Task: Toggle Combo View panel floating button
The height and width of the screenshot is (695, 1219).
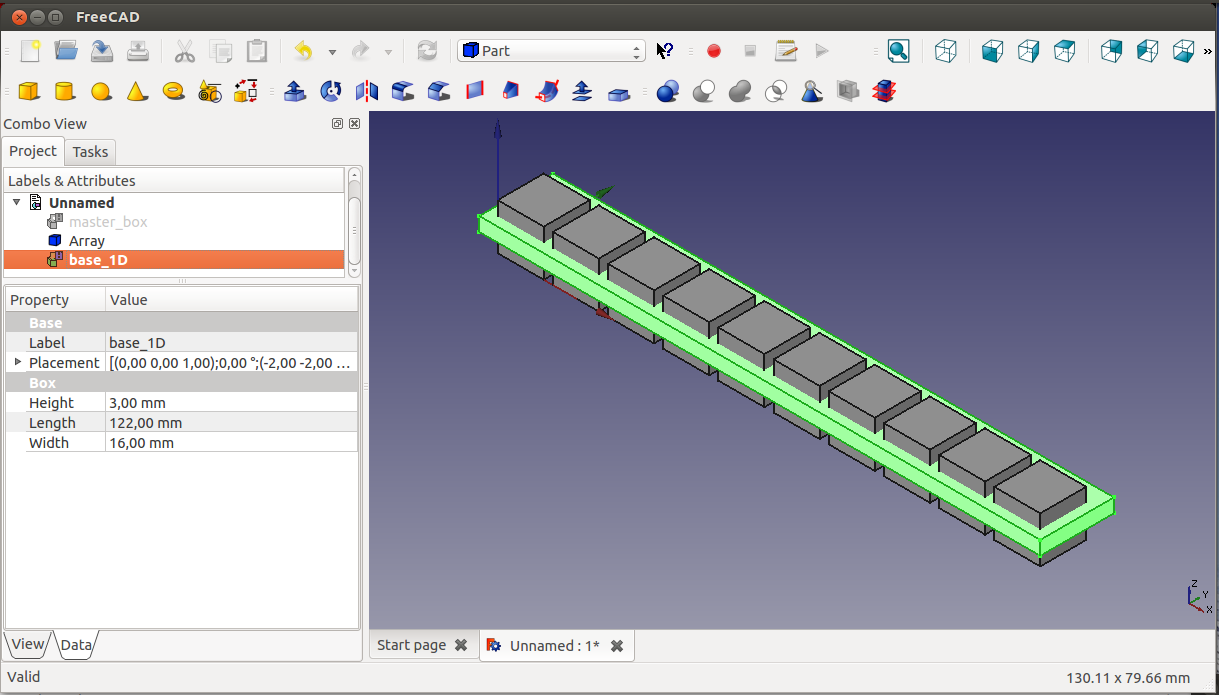Action: pyautogui.click(x=337, y=124)
